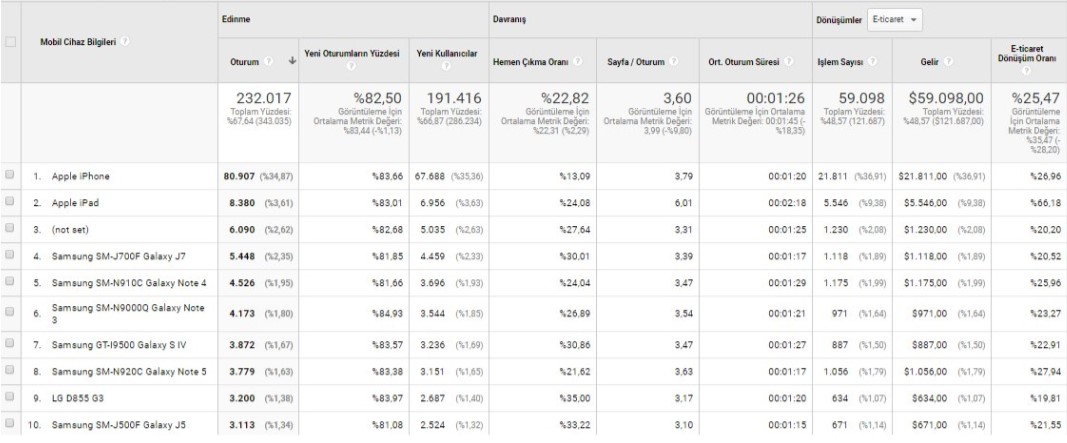Sort table by E-ticaret Dönüşüm Oranı
This screenshot has width=1067, height=443.
coord(1029,51)
